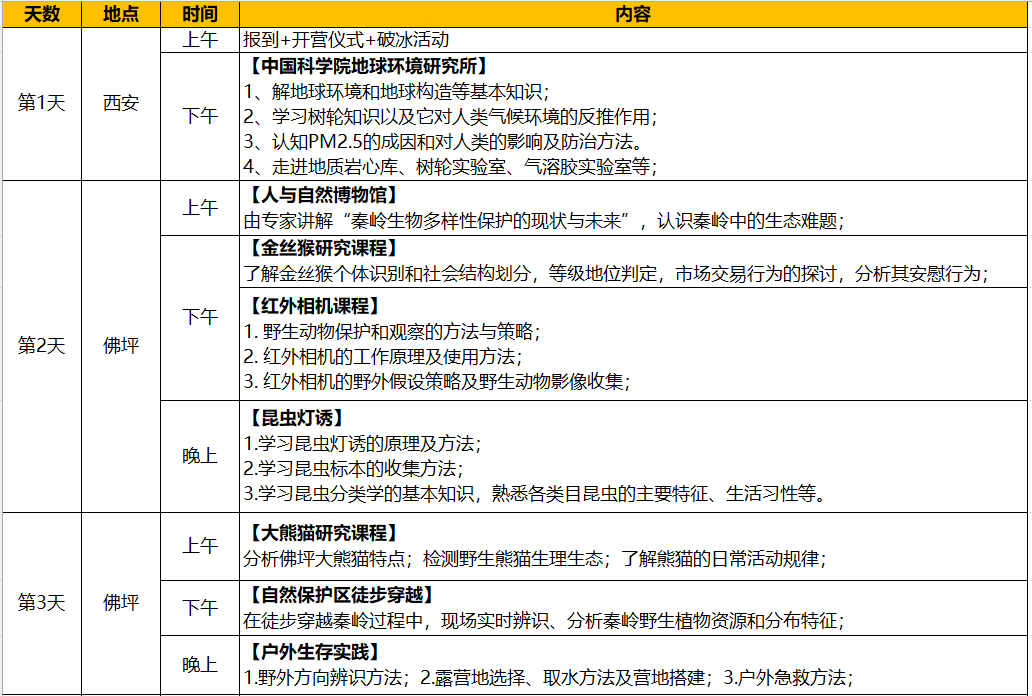1032x696 pixels.
Task: Click the 时间 column header
Action: (x=200, y=14)
